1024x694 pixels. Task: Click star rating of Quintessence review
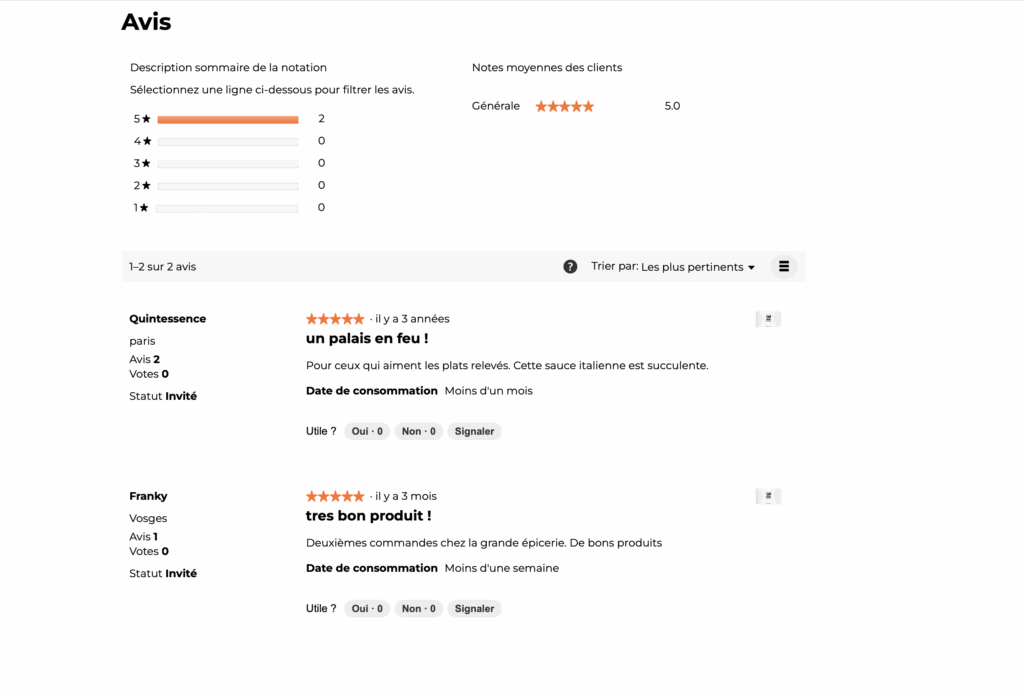point(335,319)
